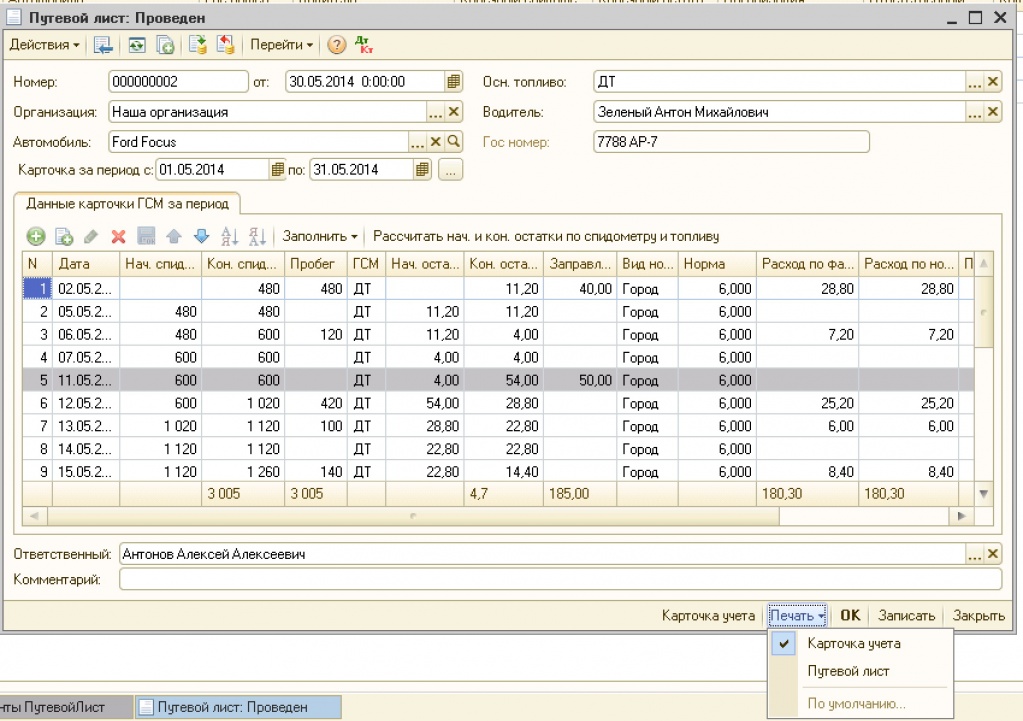Clear the Автомобиль field
Screen dimensions: 1023x721
435,142
